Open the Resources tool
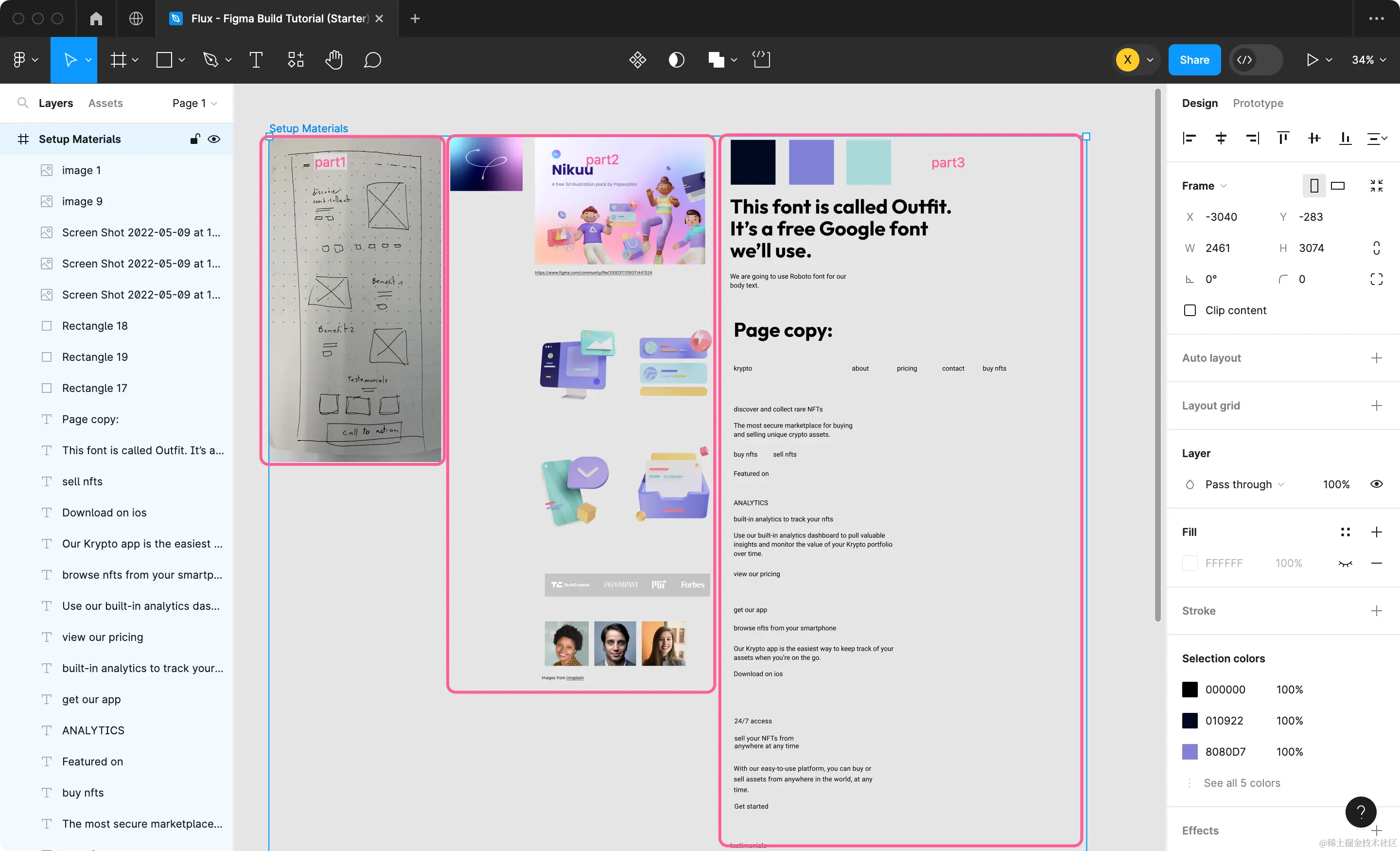The width and height of the screenshot is (1400, 851). pyautogui.click(x=296, y=60)
